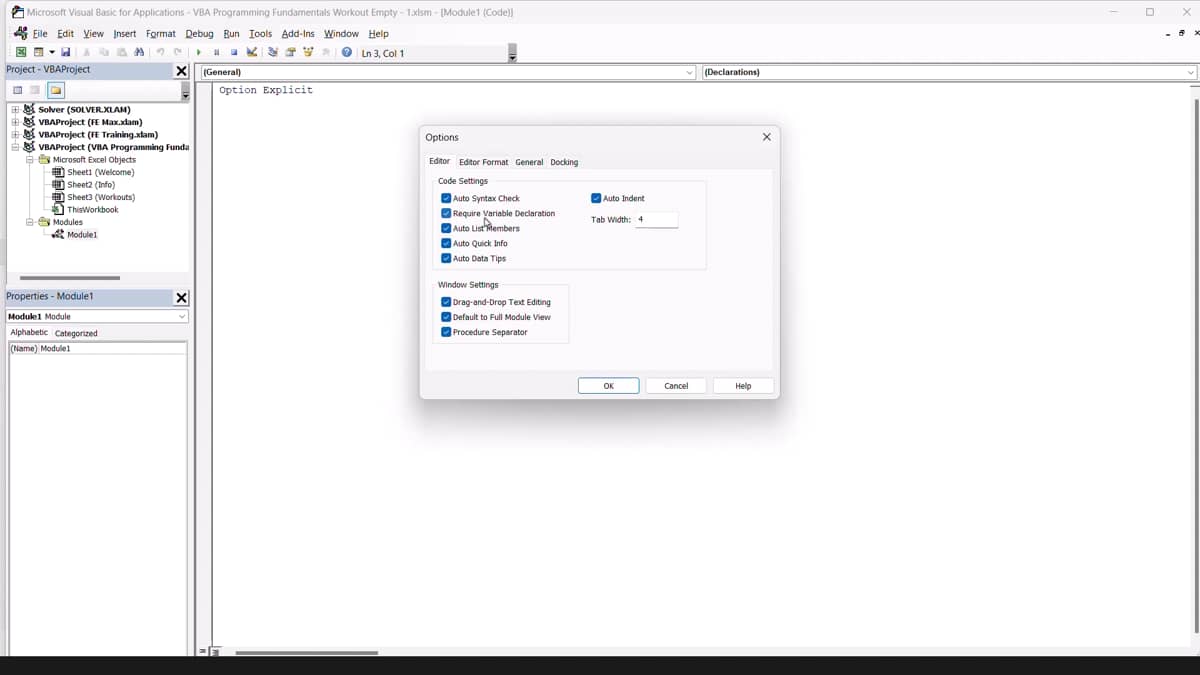Click the code window horizontal scrollbar
Screen dimensions: 1200x675
point(306,653)
